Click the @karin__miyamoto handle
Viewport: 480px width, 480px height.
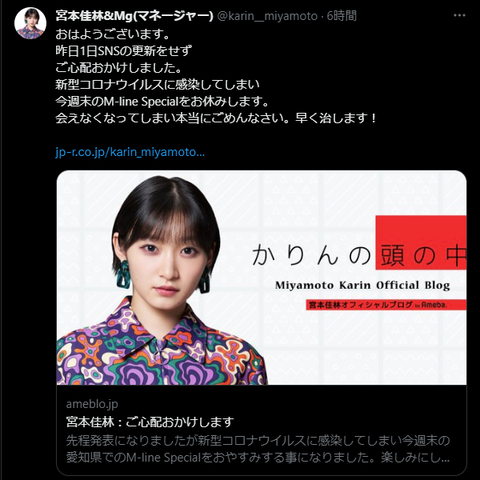[267, 16]
